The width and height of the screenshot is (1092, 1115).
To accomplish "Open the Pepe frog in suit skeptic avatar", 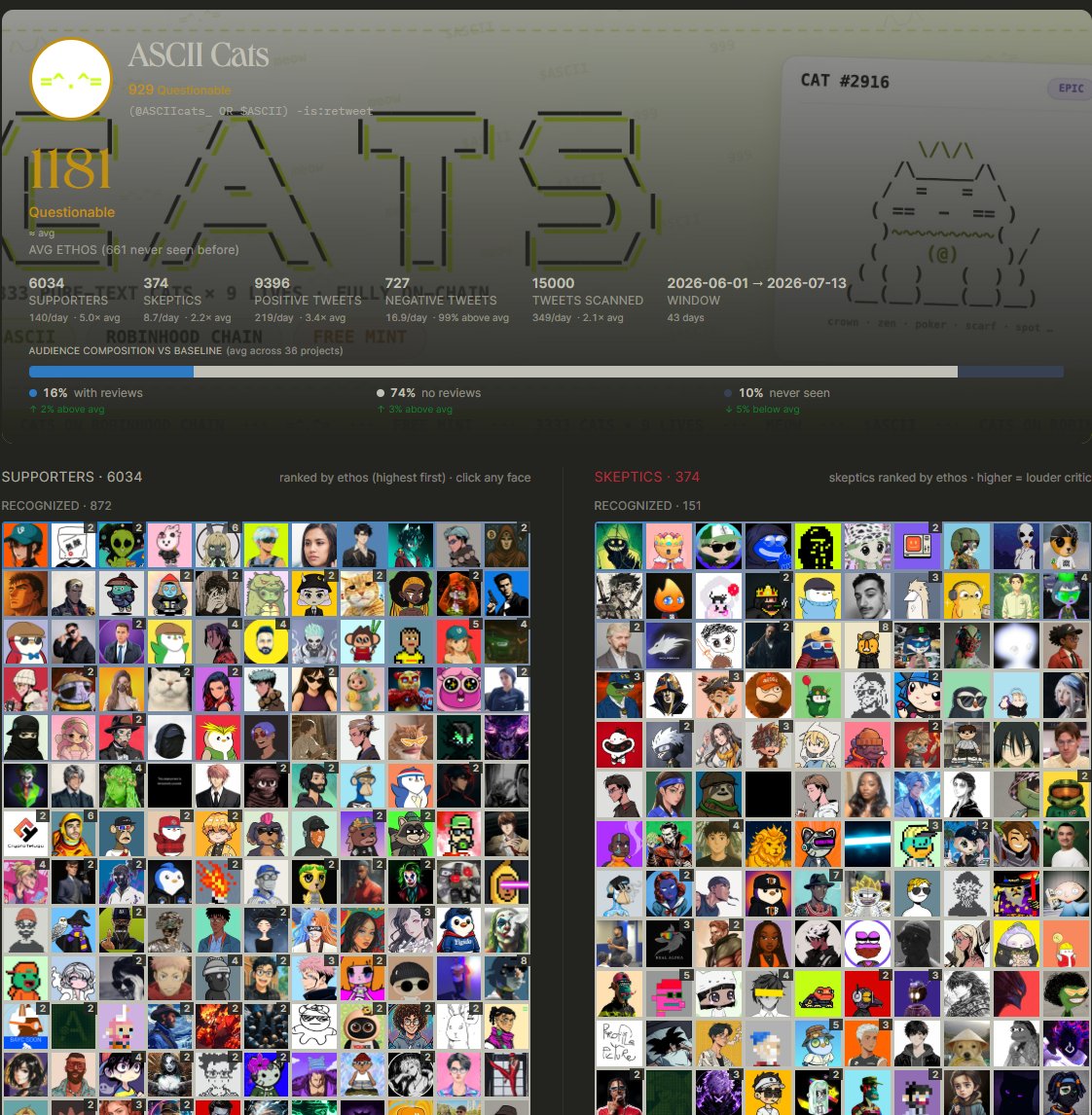I will point(619,696).
